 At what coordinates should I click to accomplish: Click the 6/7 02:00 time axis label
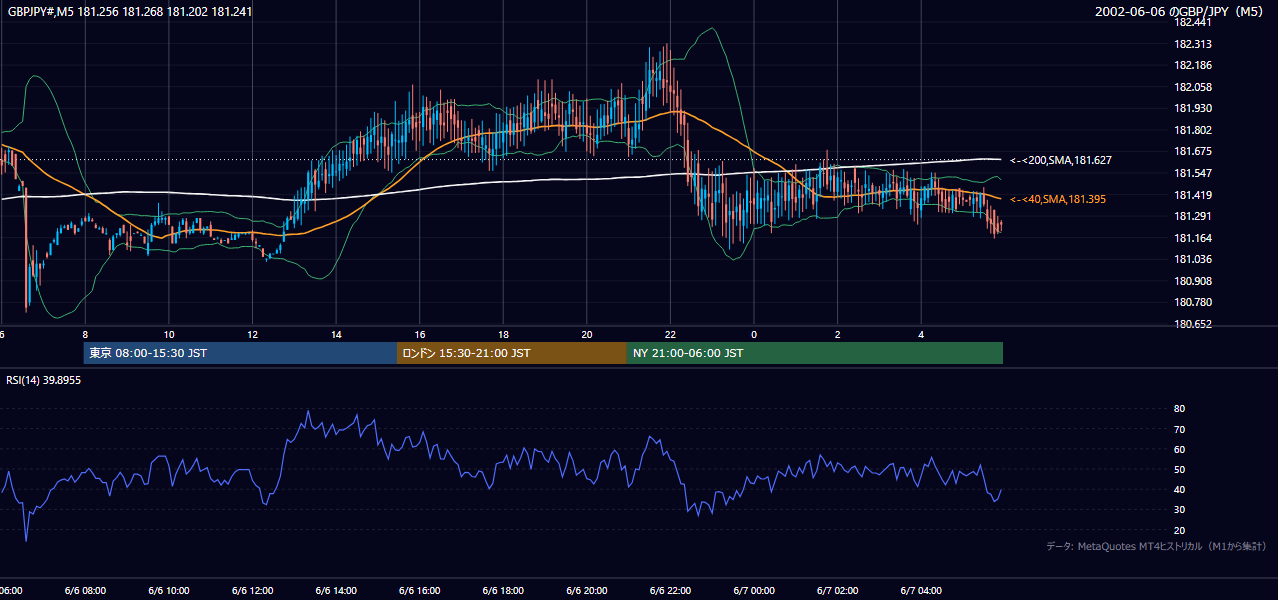(837, 591)
